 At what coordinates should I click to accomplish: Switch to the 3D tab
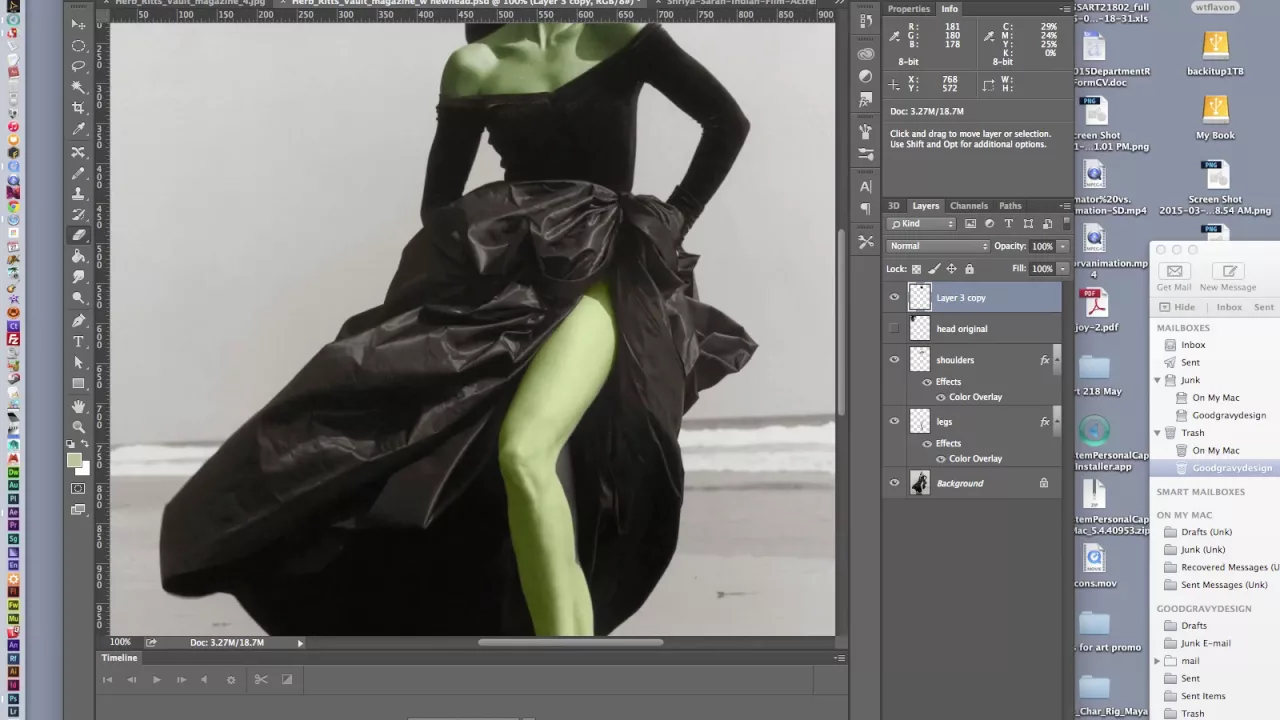click(x=894, y=206)
